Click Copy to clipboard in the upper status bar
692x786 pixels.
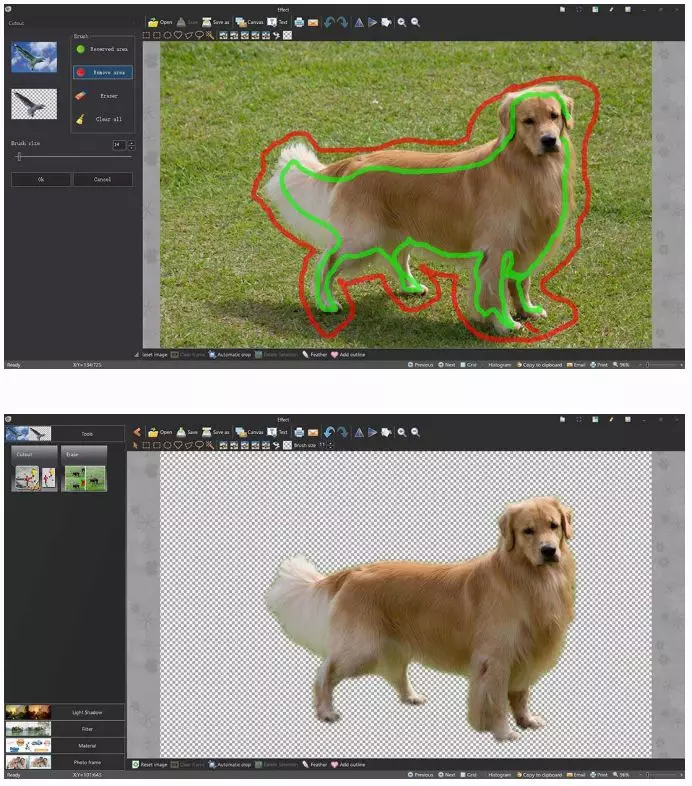(x=540, y=365)
